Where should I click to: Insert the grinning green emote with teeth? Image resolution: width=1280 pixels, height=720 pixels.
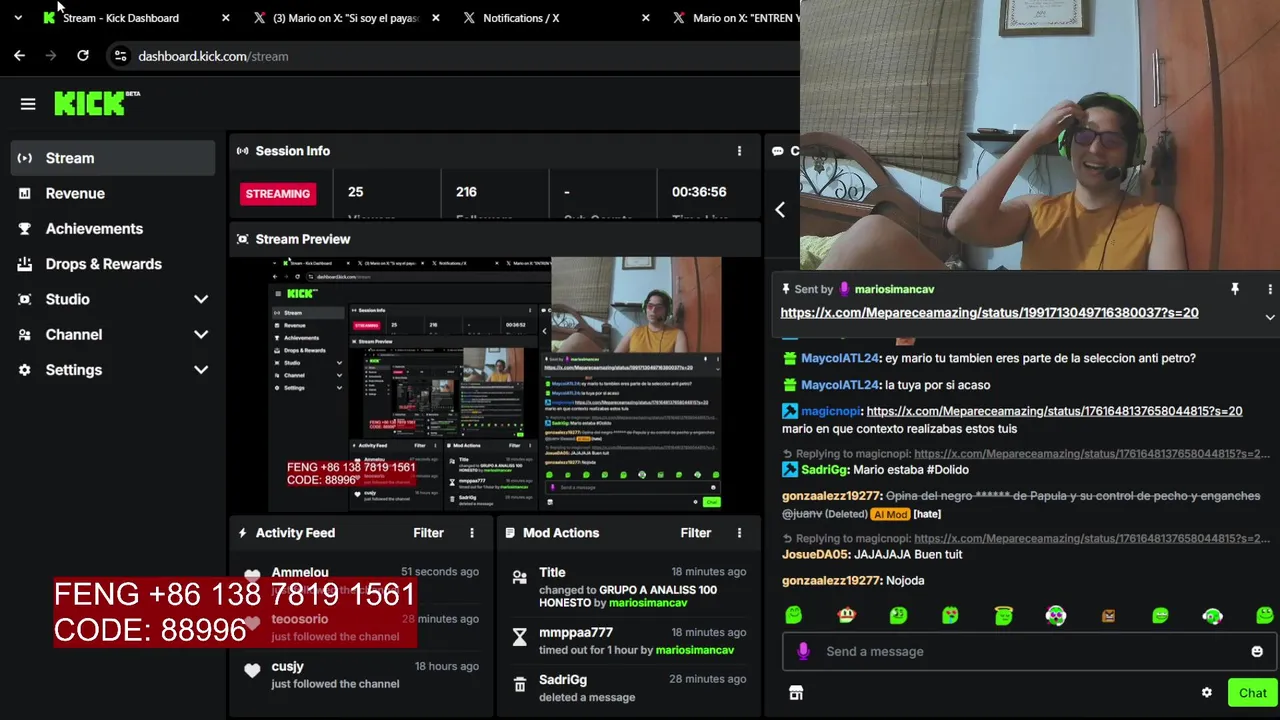coord(1160,615)
